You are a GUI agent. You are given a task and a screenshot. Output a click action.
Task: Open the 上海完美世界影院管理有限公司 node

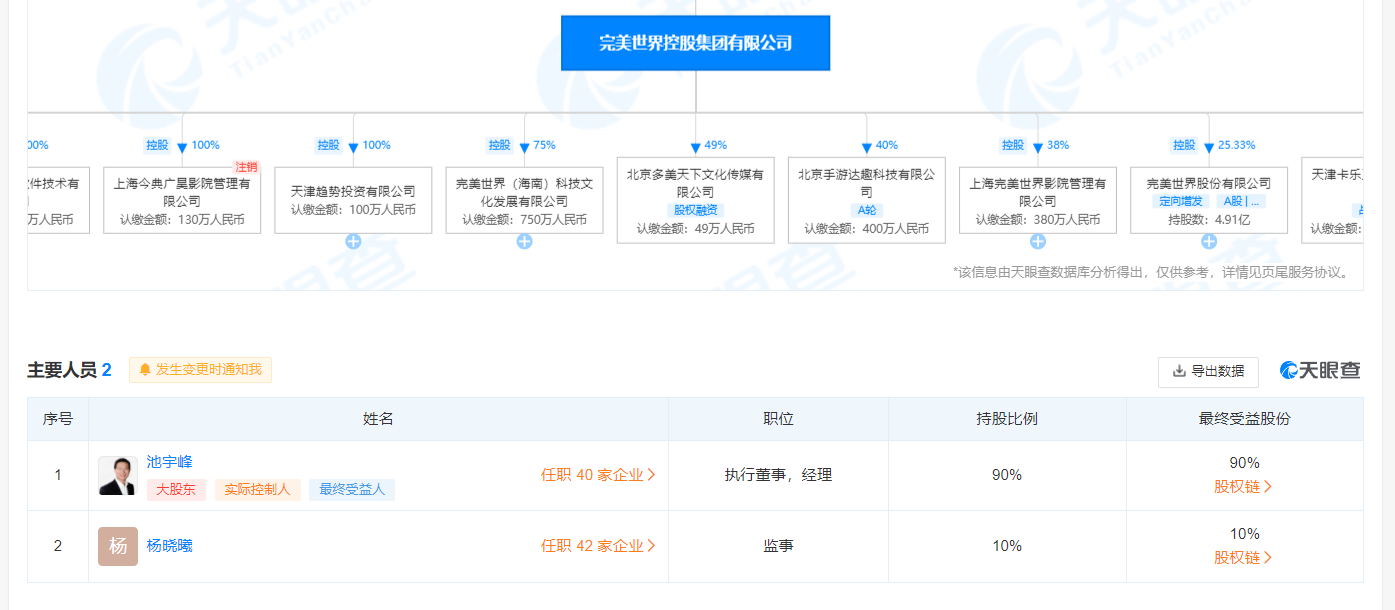[x=1038, y=200]
